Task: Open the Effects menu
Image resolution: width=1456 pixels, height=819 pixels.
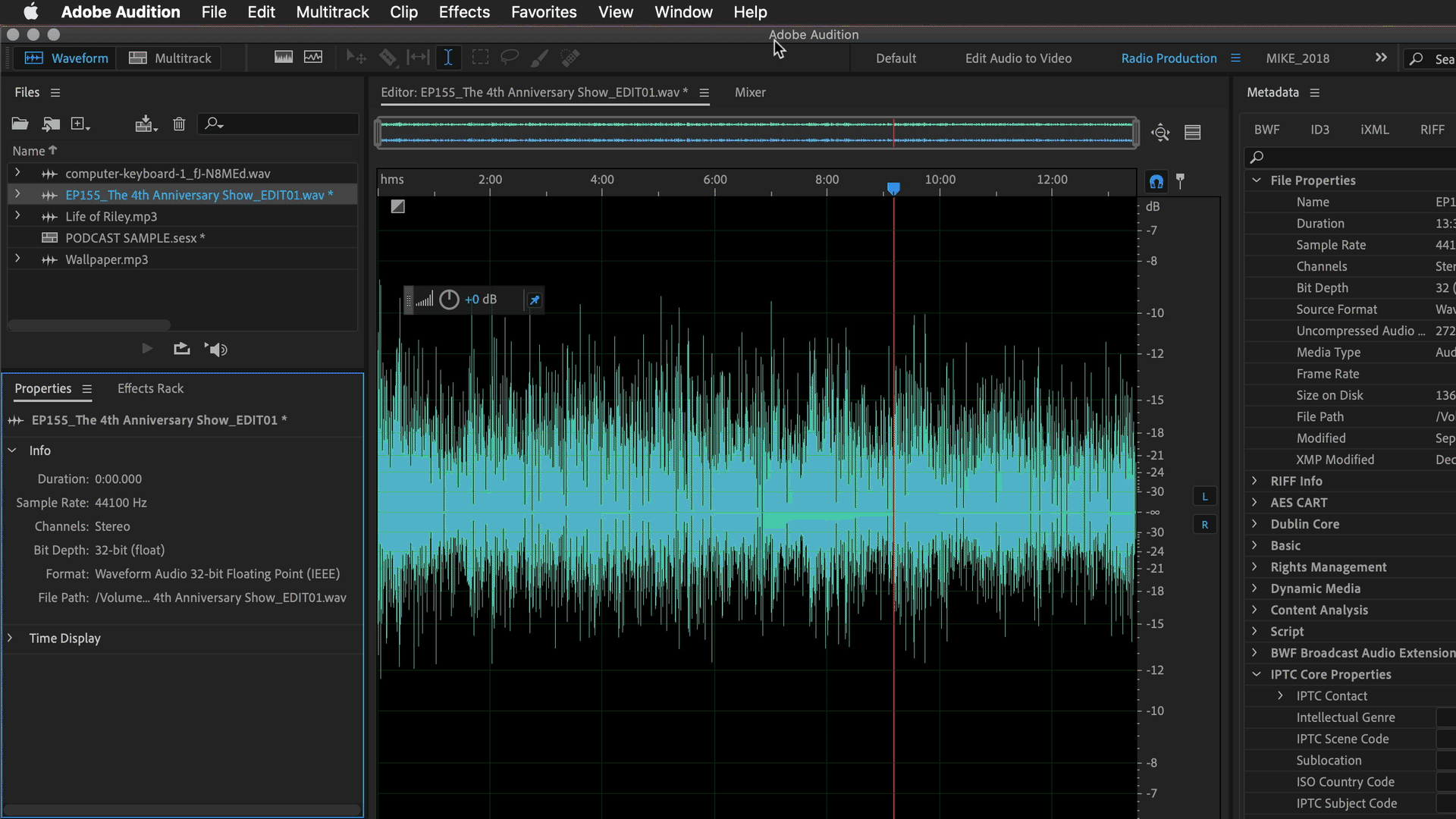Action: coord(464,12)
